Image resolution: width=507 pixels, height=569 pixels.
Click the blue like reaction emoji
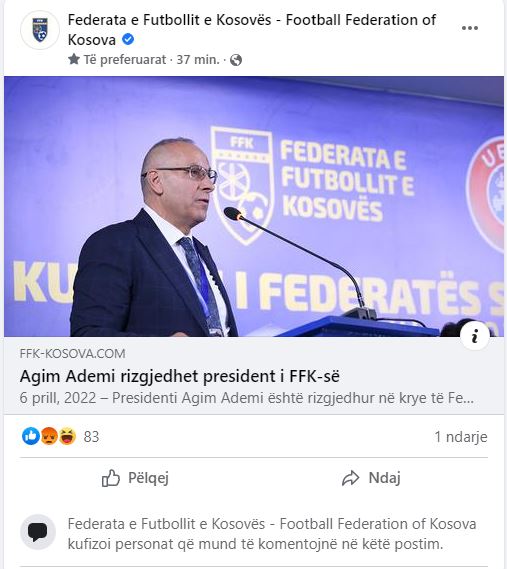[x=31, y=436]
